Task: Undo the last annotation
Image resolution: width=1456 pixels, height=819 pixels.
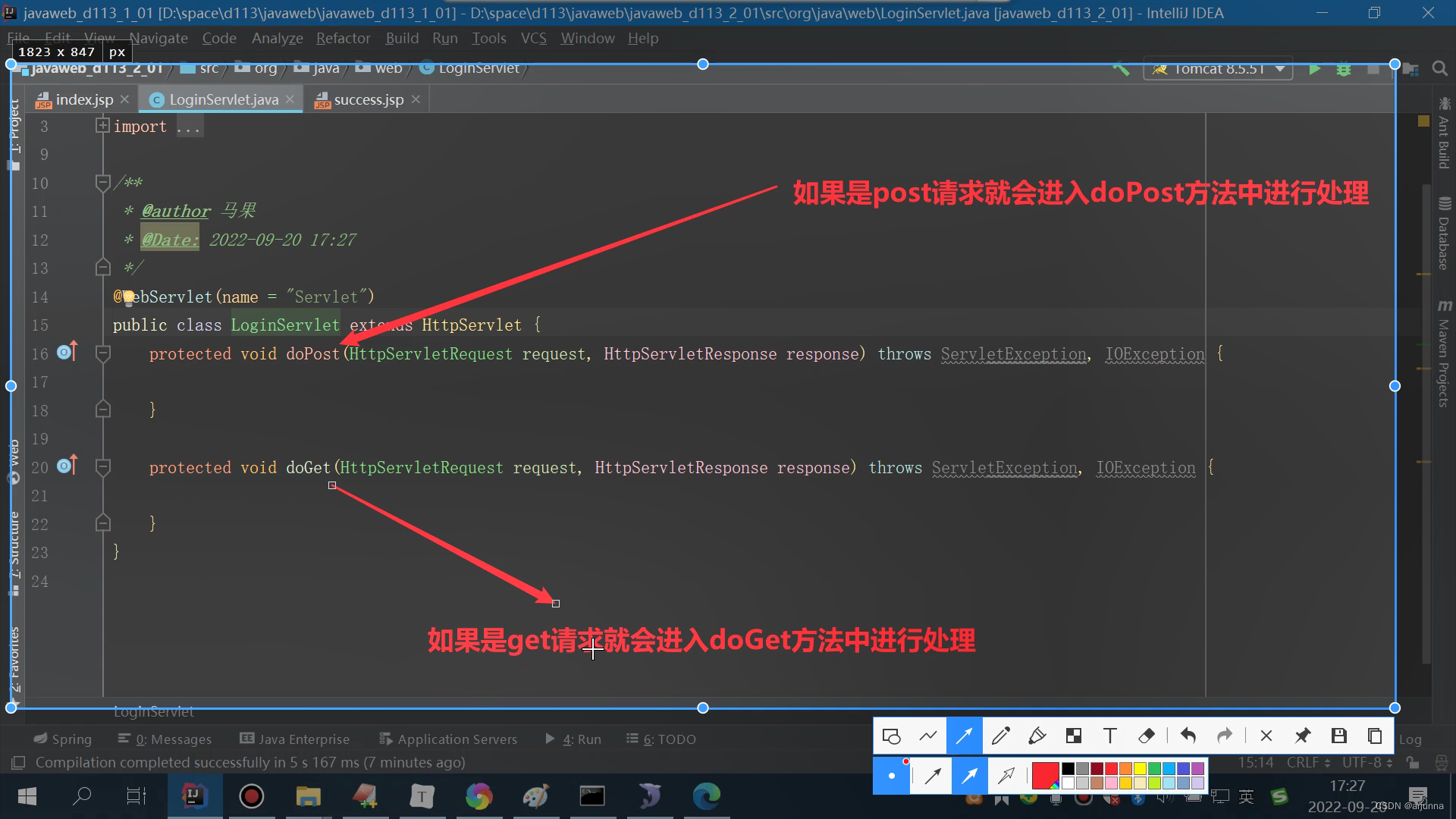Action: [1188, 736]
